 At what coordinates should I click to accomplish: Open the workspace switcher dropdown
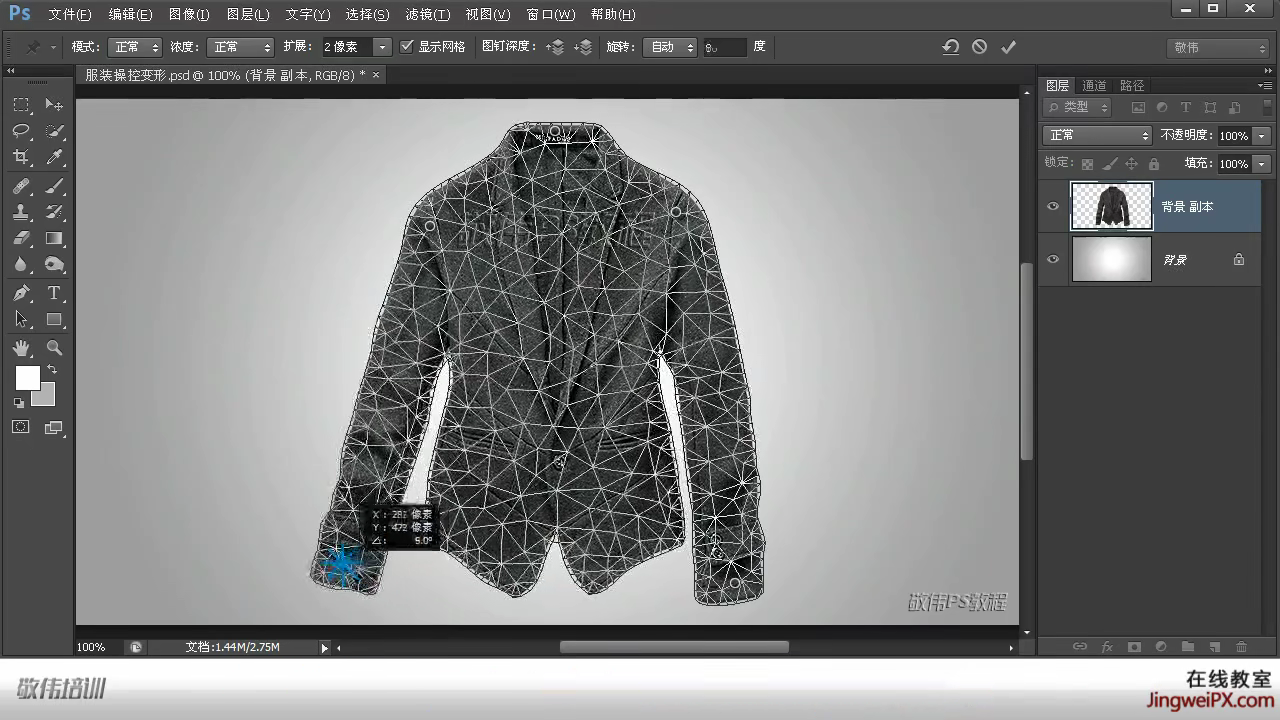pos(1218,48)
